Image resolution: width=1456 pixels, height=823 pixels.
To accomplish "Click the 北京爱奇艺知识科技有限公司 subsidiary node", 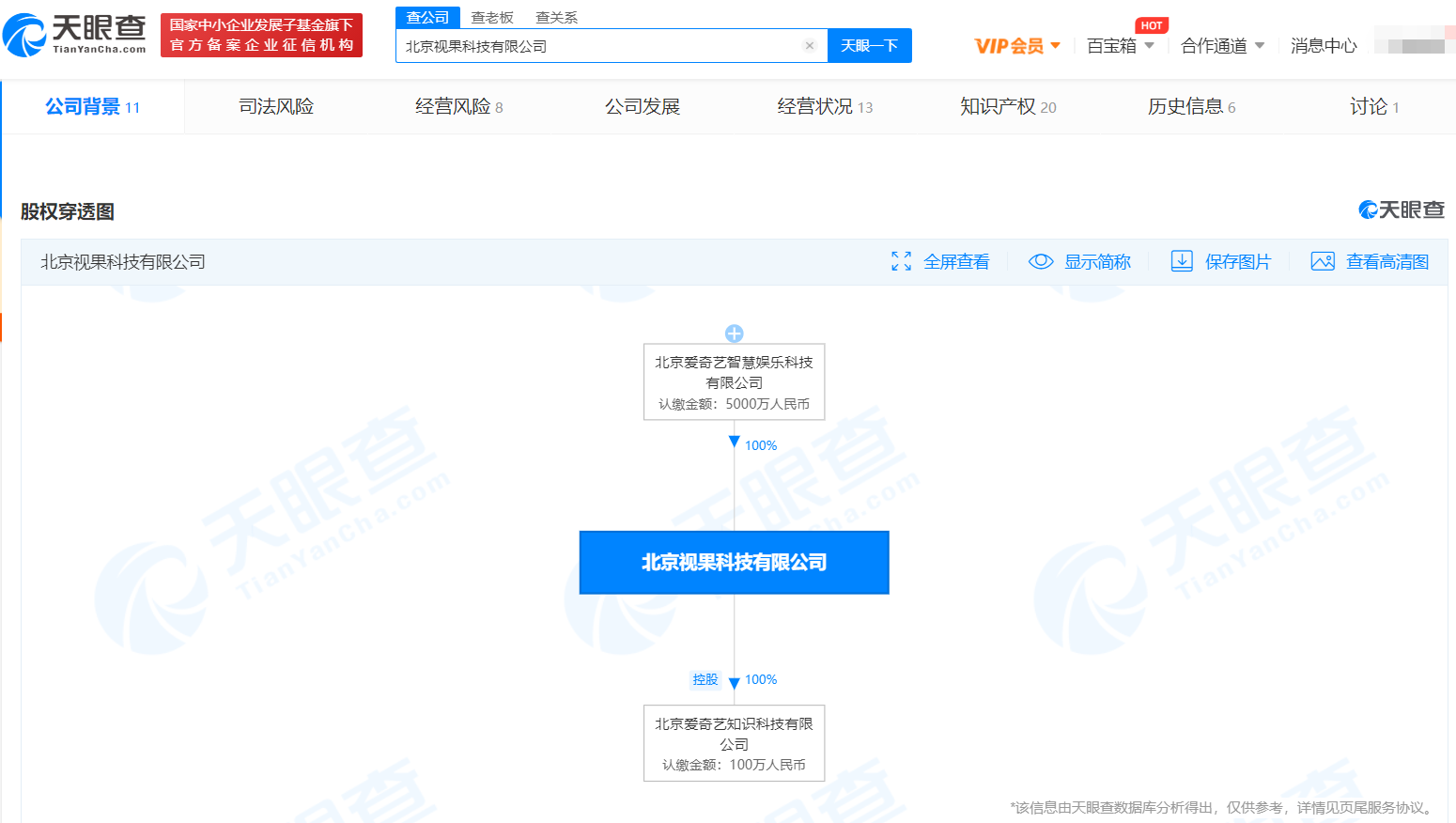I will 735,743.
